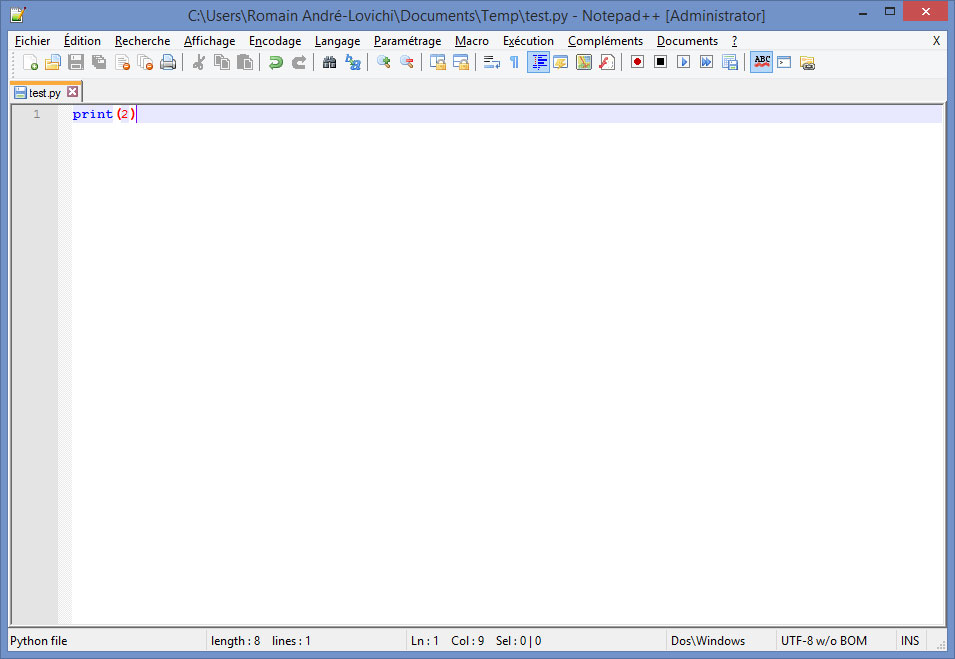This screenshot has height=659, width=955.
Task: Click the Cut scissors icon
Action: (x=199, y=62)
